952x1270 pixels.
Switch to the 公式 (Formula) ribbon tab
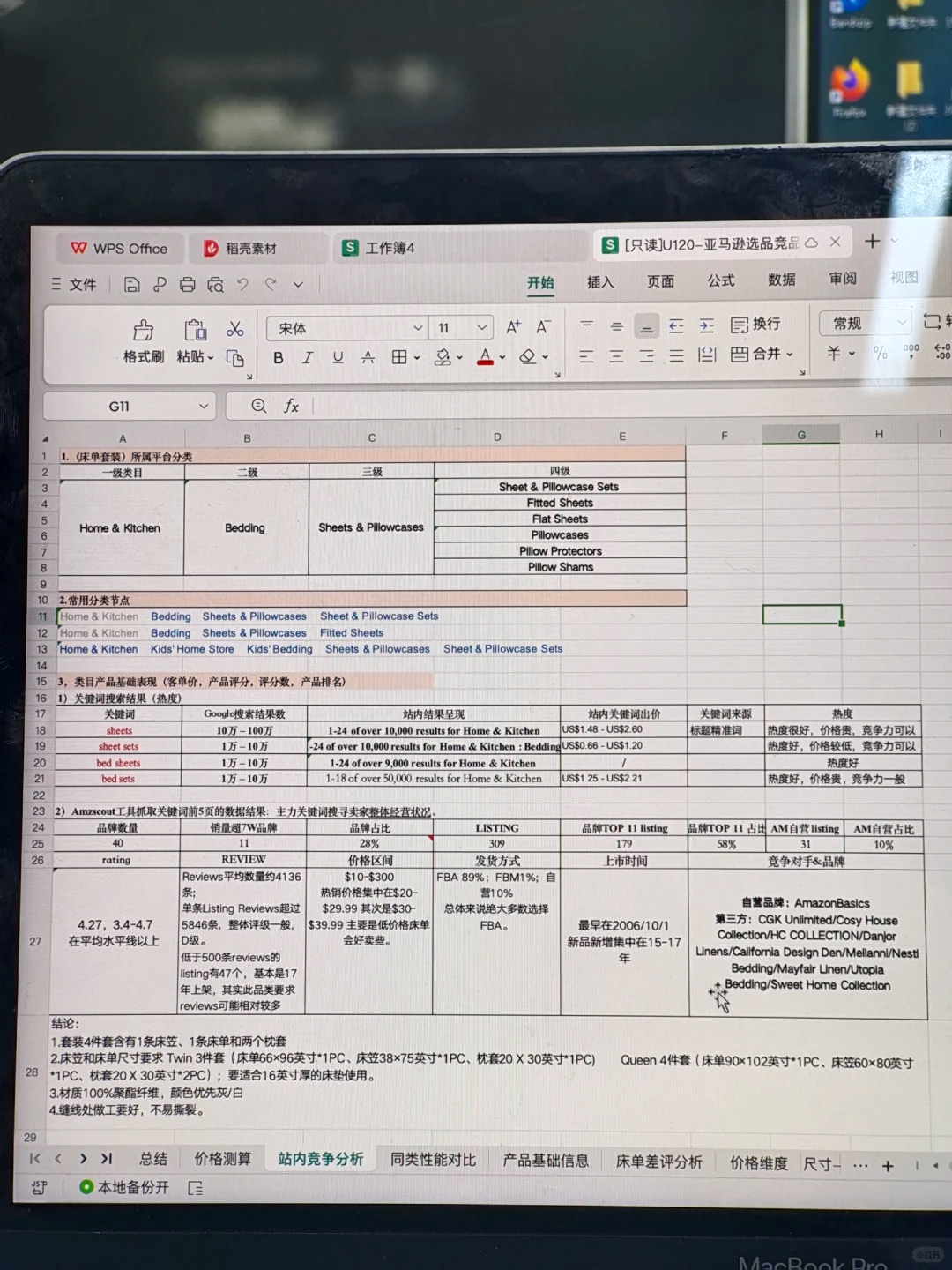point(720,280)
